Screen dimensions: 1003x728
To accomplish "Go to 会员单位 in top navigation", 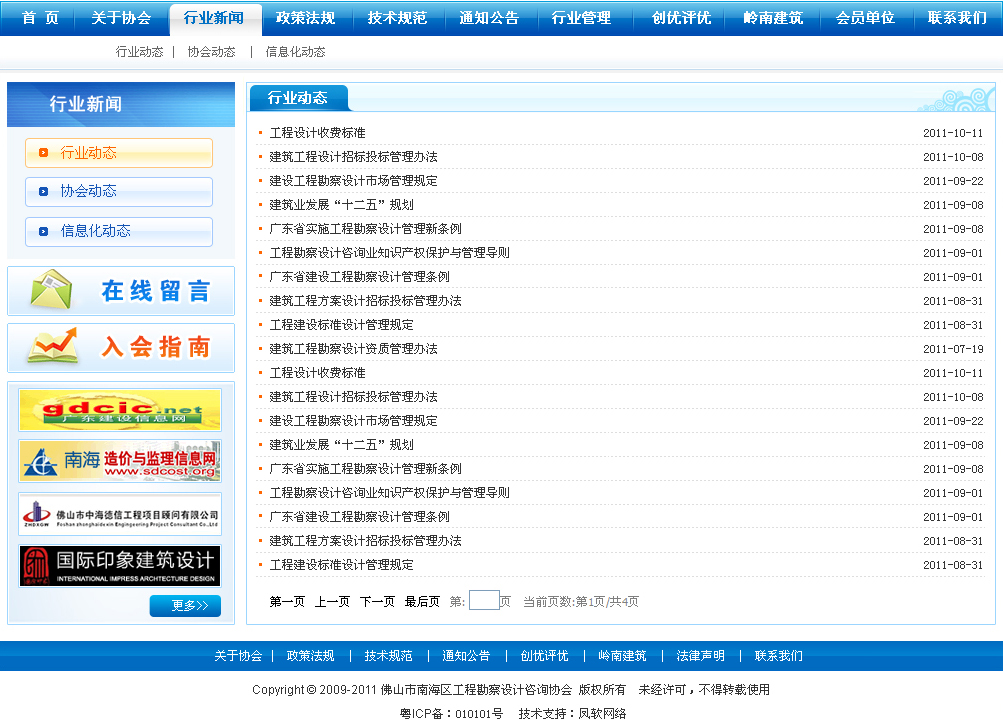I will [x=865, y=18].
